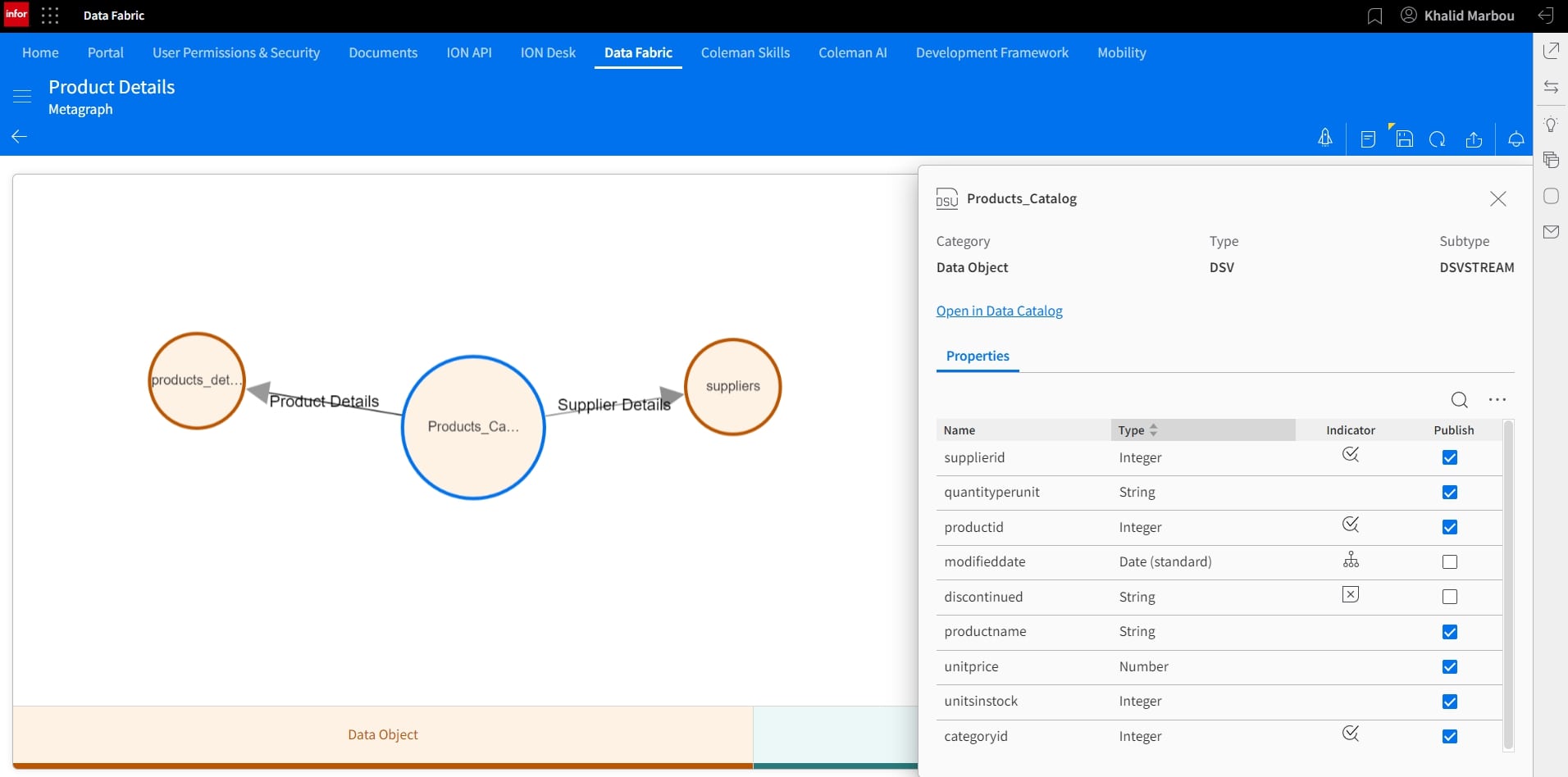Select the Products_Ca... center graph node
Viewport: 1568px width, 777px height.
473,427
